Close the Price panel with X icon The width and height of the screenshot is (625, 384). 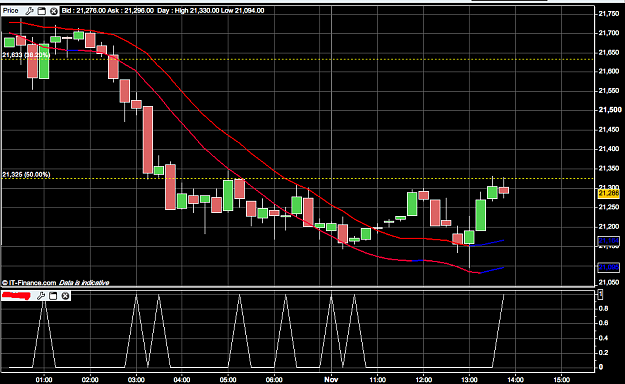[x=53, y=11]
